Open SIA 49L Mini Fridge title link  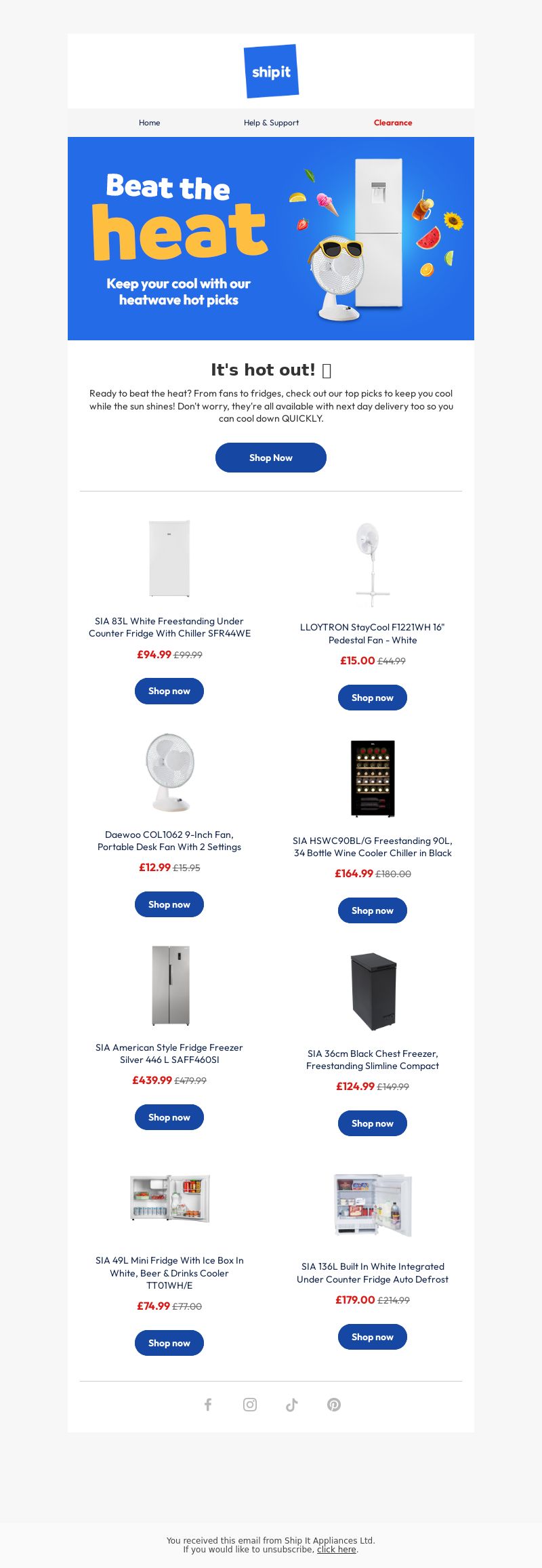(169, 1272)
